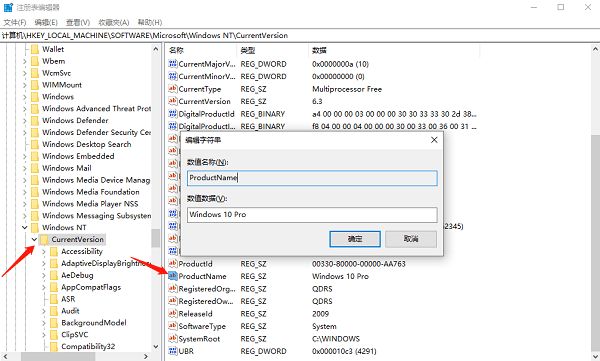Click the CurrentMajorVersion DWORD value icon
The image size is (600, 361).
[173, 64]
